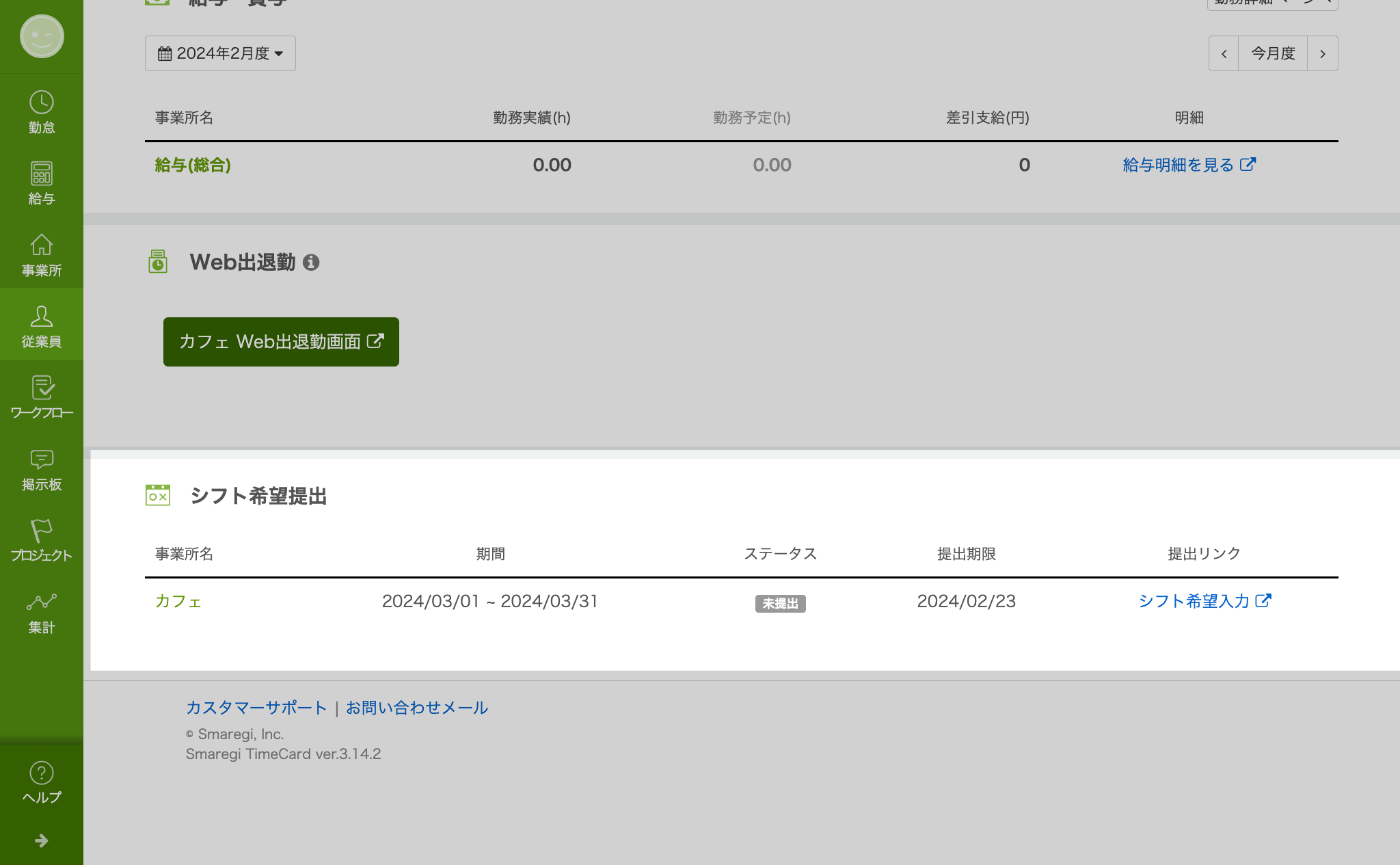
Task: Click the 今月度 current month button
Action: coord(1273,53)
